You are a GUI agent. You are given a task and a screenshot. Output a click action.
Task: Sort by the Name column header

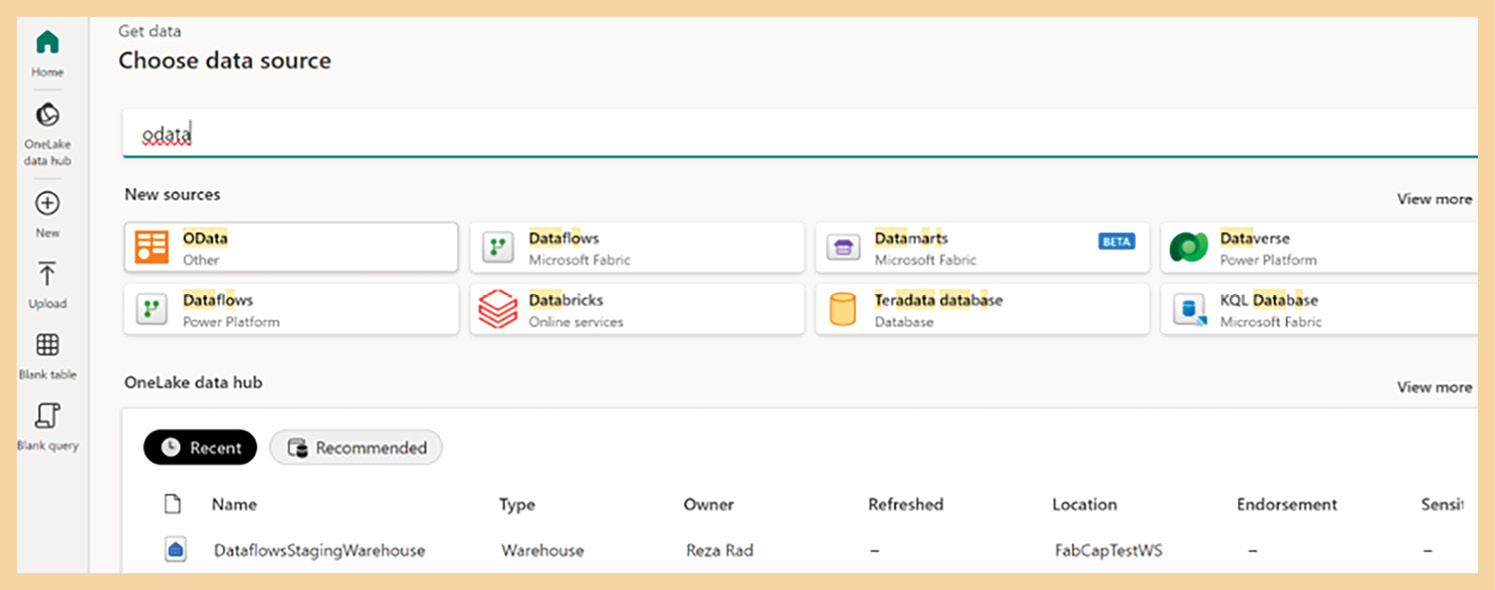pyautogui.click(x=234, y=504)
